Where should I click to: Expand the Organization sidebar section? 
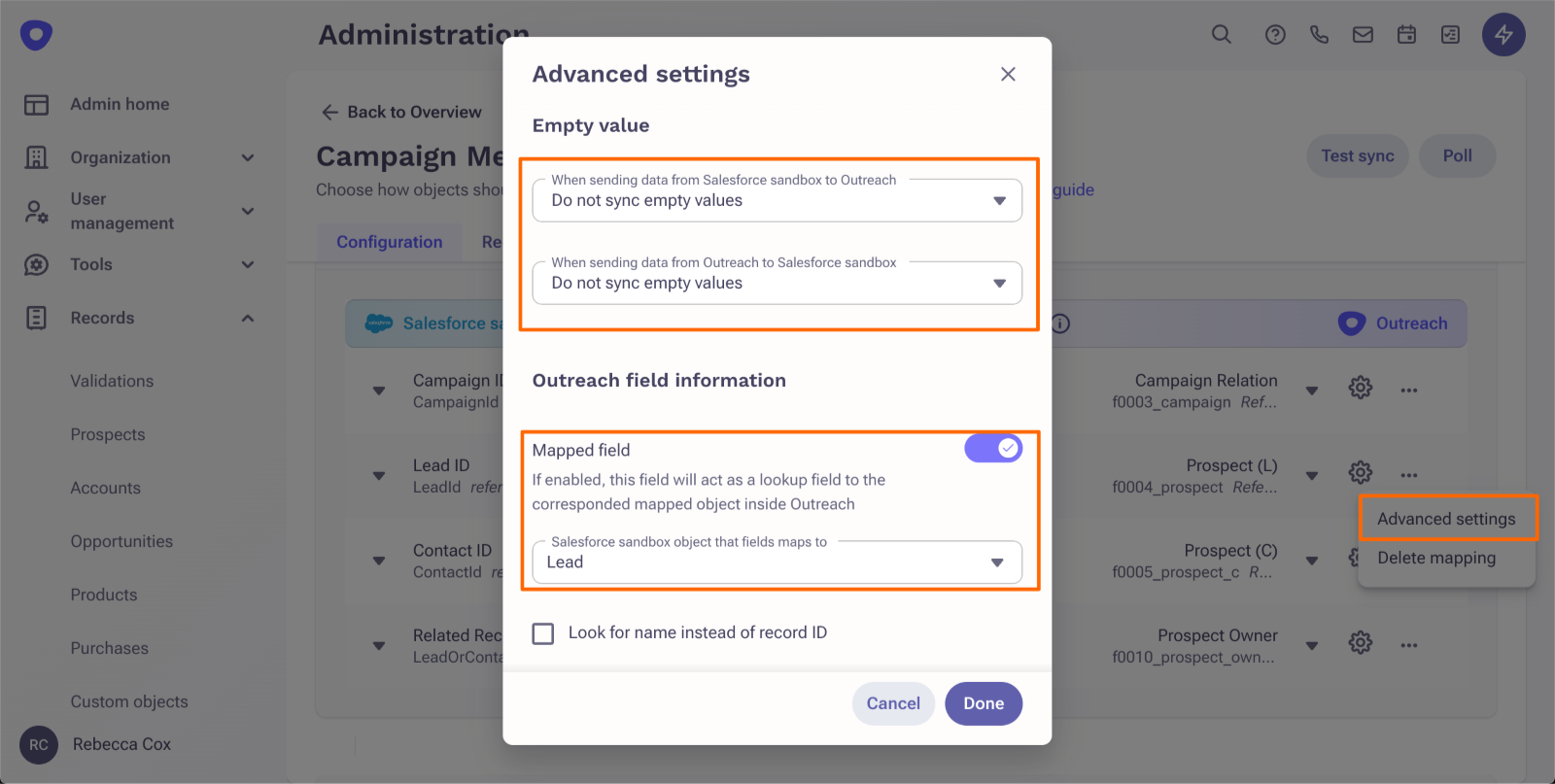click(248, 157)
